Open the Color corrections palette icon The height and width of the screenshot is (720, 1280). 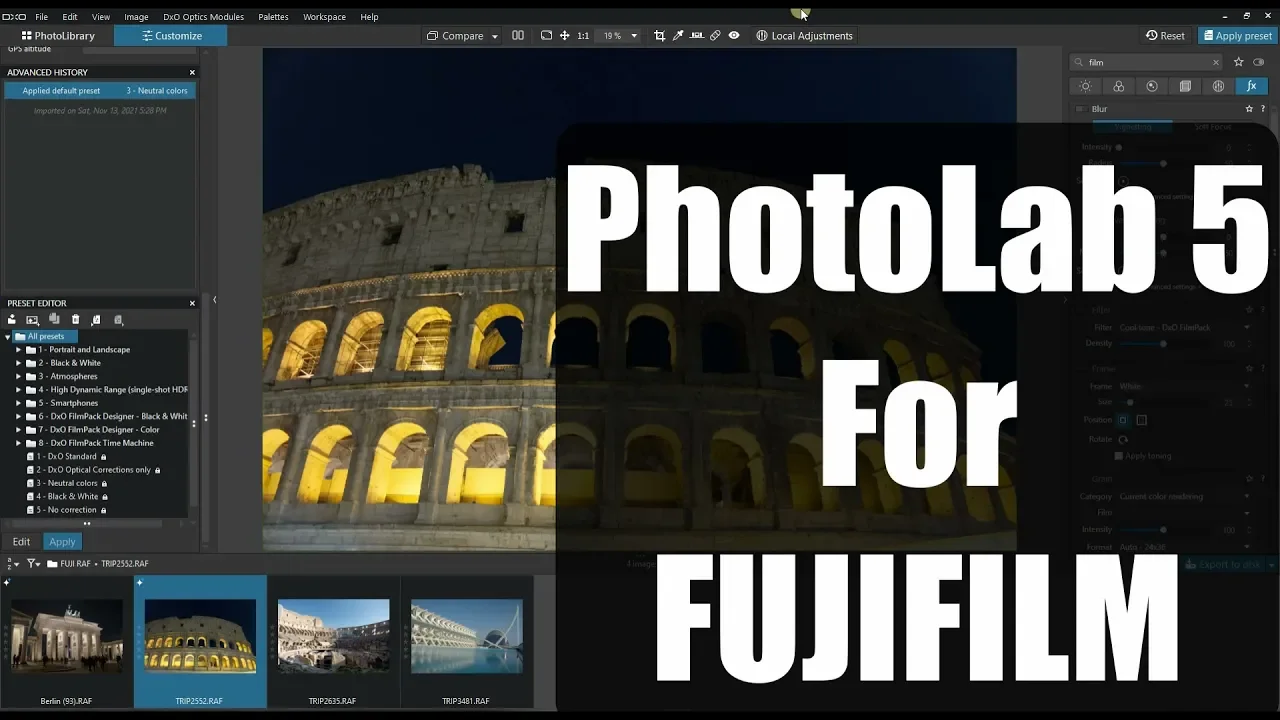(1118, 86)
